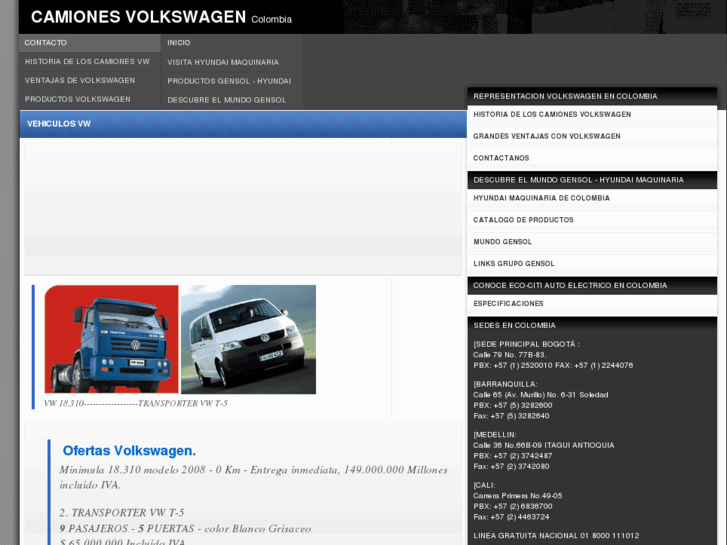Viewport: 727px width, 545px height.
Task: Open the CONTACTO menu item
Action: tap(89, 43)
